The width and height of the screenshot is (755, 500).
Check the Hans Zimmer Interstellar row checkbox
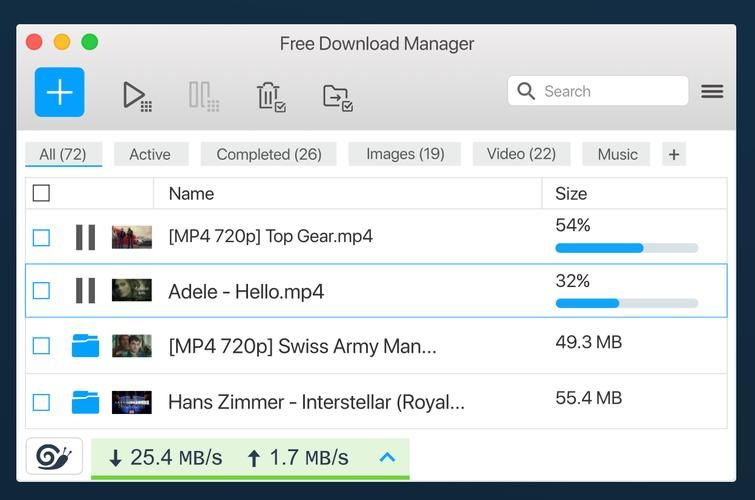point(41,402)
